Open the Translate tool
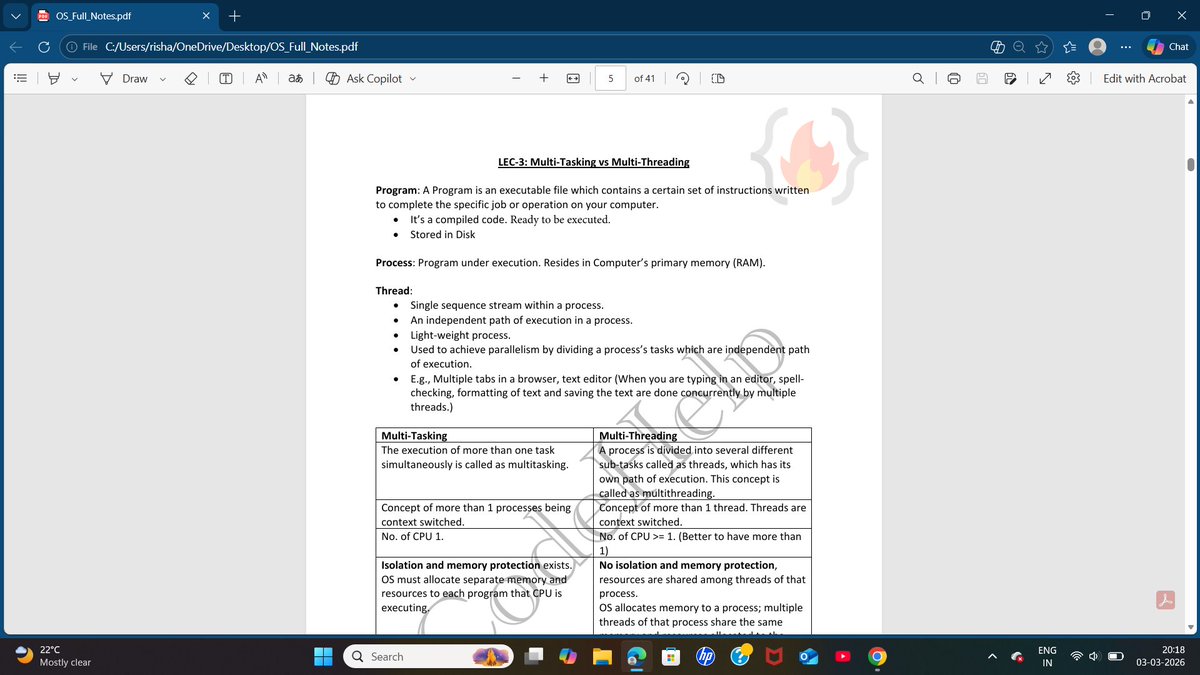Image resolution: width=1200 pixels, height=675 pixels. click(296, 78)
